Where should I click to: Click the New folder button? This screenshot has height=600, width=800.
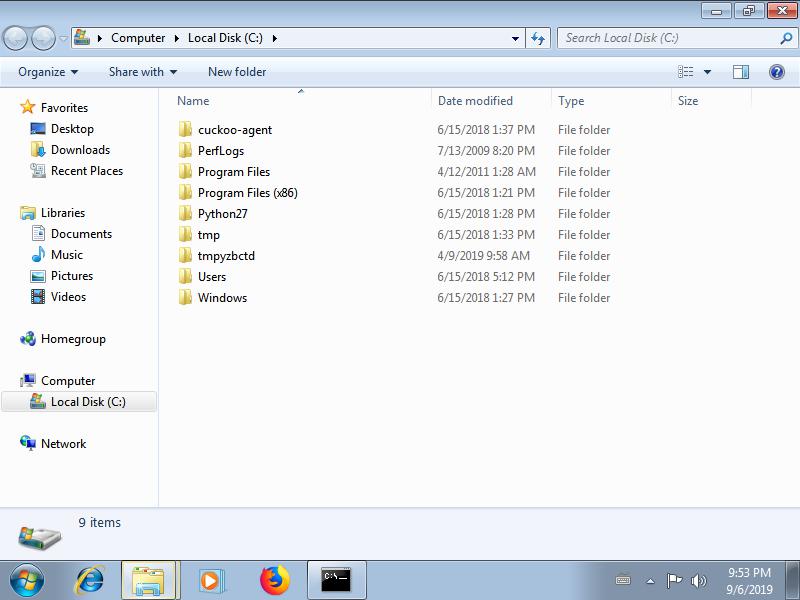(x=237, y=72)
